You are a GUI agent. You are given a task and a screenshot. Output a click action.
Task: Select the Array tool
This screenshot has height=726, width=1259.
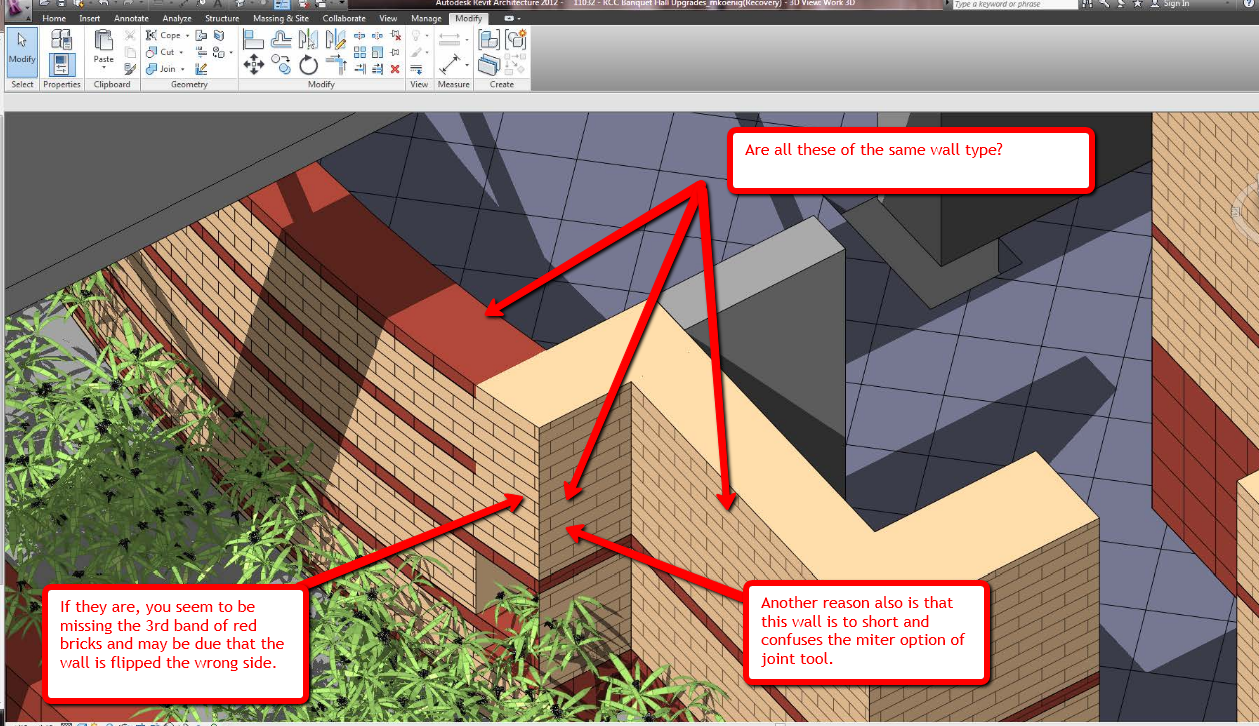pos(360,52)
